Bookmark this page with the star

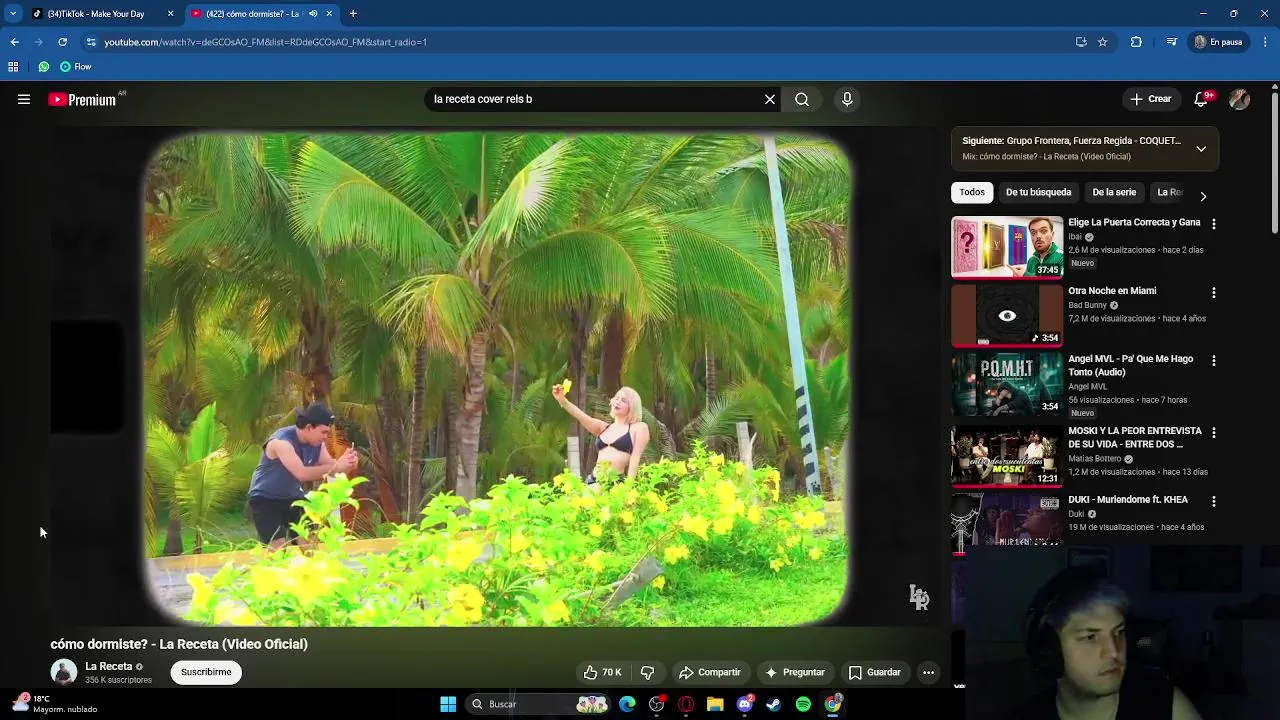click(1103, 42)
